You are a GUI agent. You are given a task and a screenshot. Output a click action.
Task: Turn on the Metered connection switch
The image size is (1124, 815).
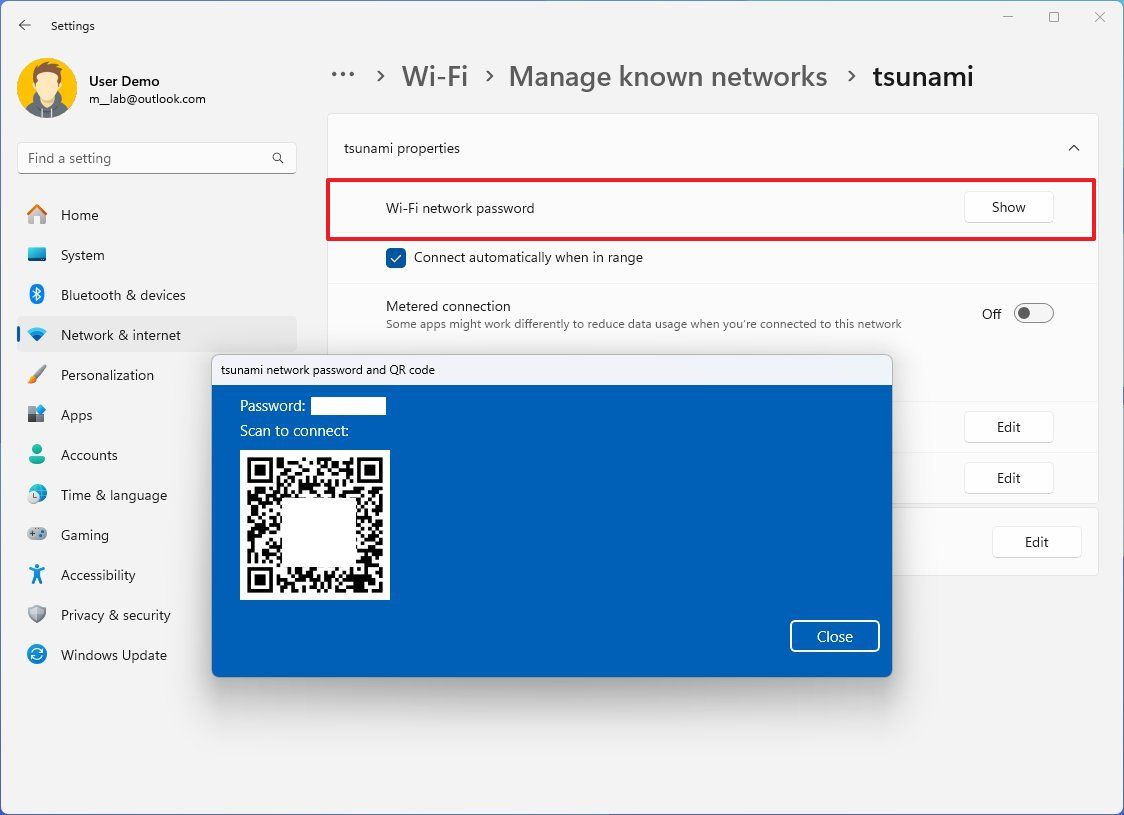pos(1033,313)
